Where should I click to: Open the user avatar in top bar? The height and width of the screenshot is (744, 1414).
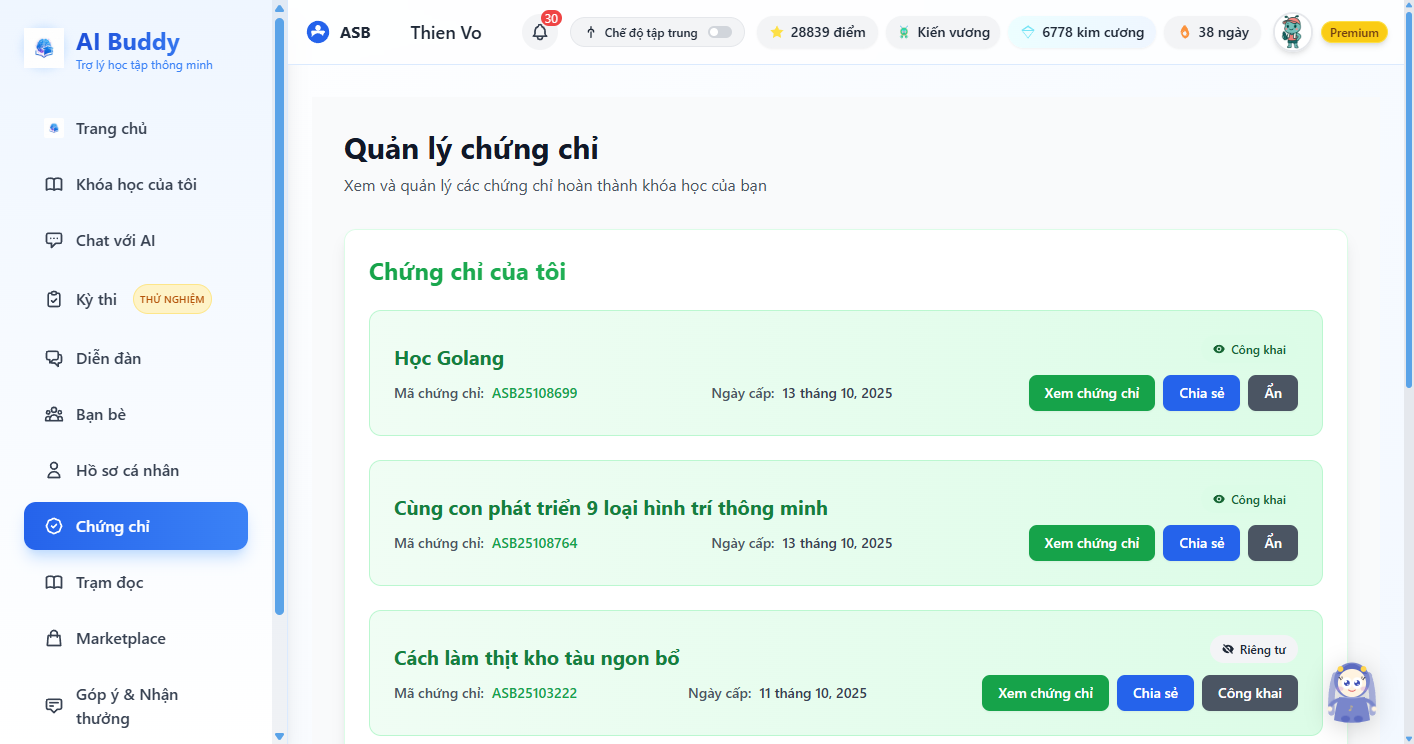[1292, 32]
